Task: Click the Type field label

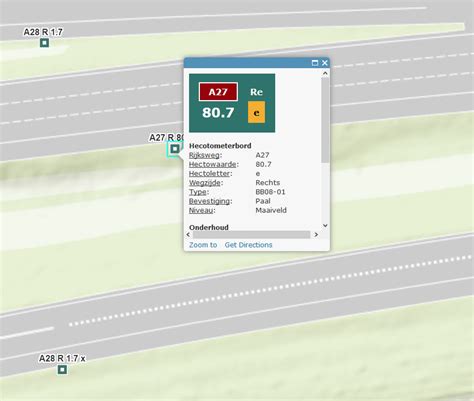Action: click(199, 192)
